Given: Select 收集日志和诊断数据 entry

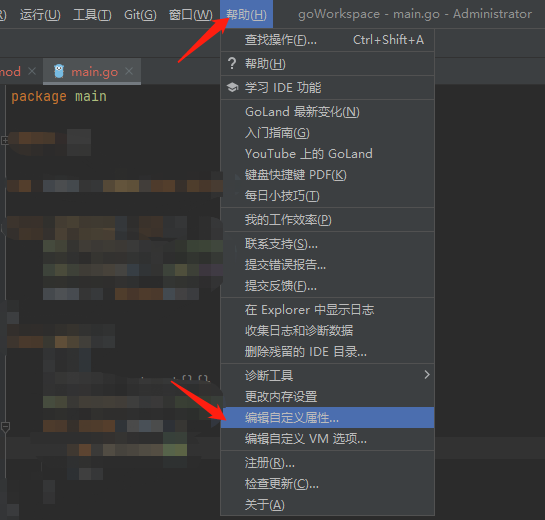Looking at the screenshot, I should point(327,331).
